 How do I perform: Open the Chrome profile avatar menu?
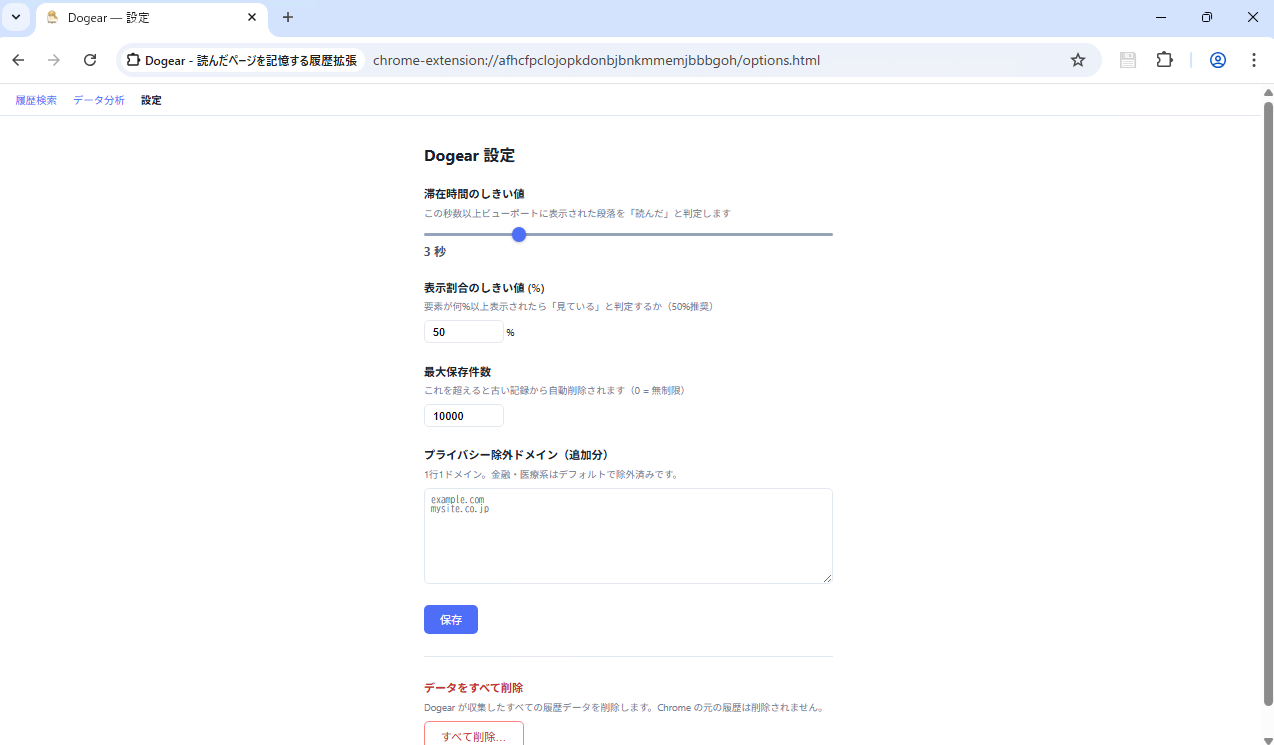click(1218, 60)
